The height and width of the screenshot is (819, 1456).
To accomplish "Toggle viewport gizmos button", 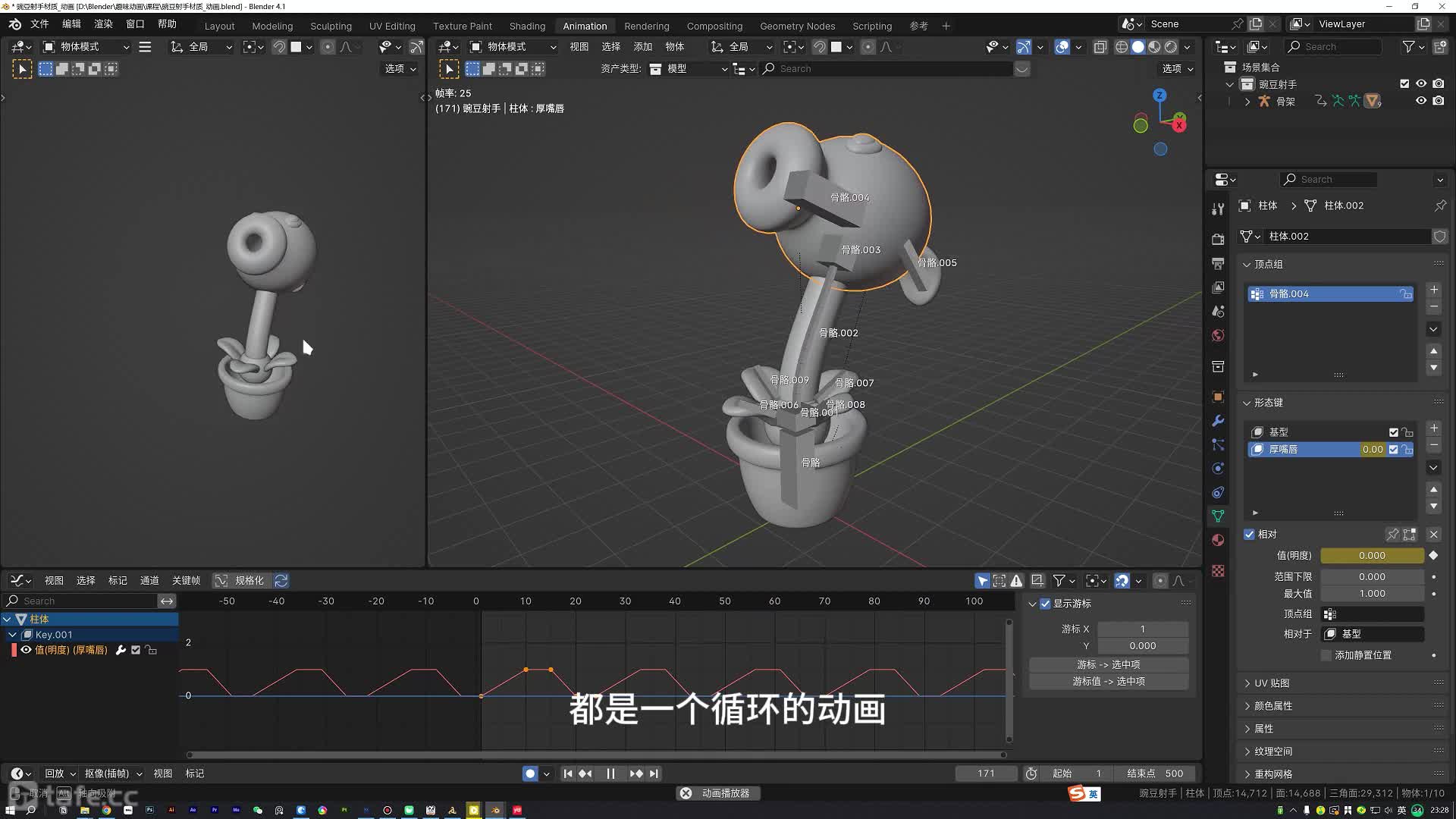I will pos(1024,47).
